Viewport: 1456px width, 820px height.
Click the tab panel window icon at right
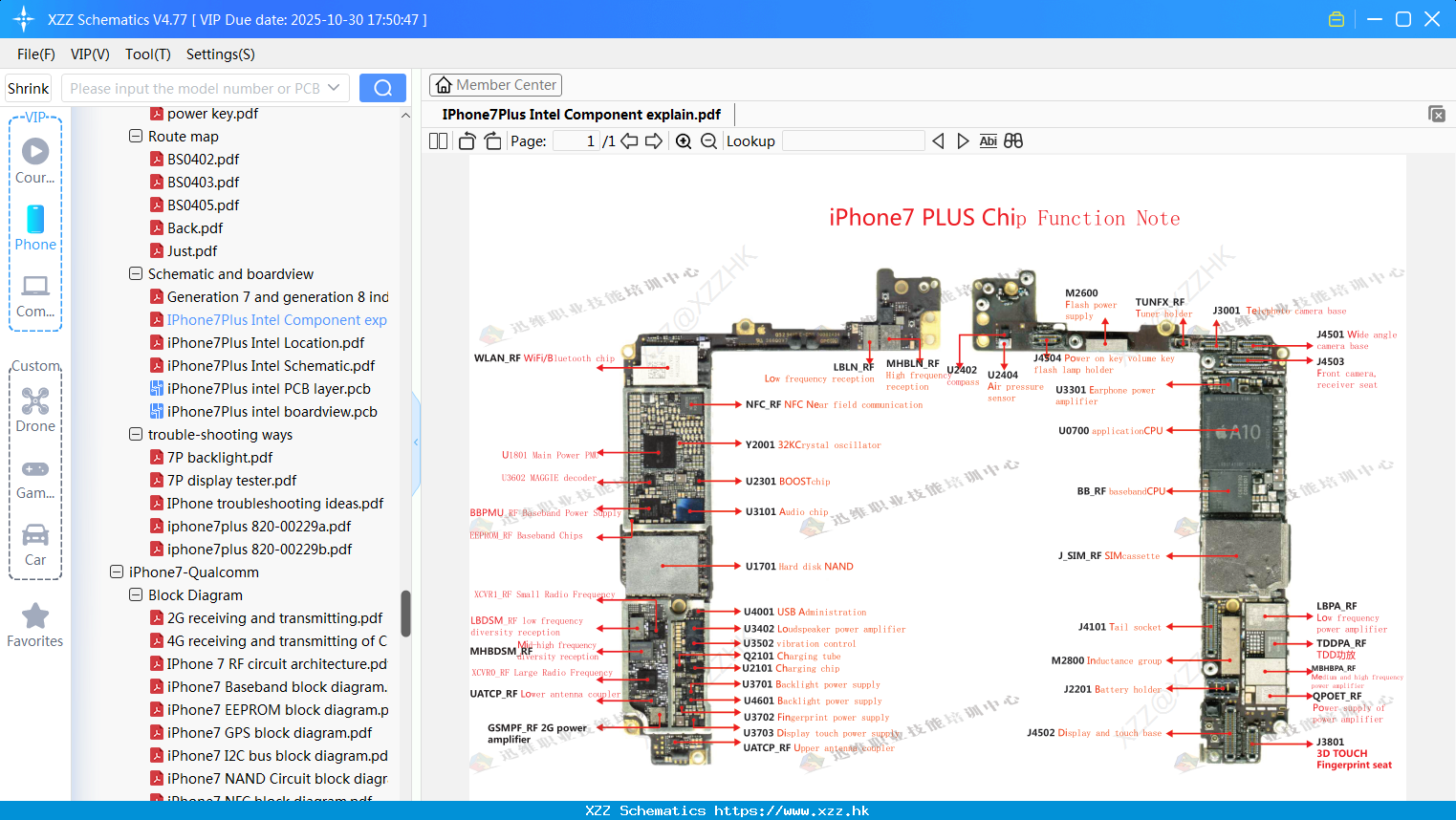click(1437, 114)
